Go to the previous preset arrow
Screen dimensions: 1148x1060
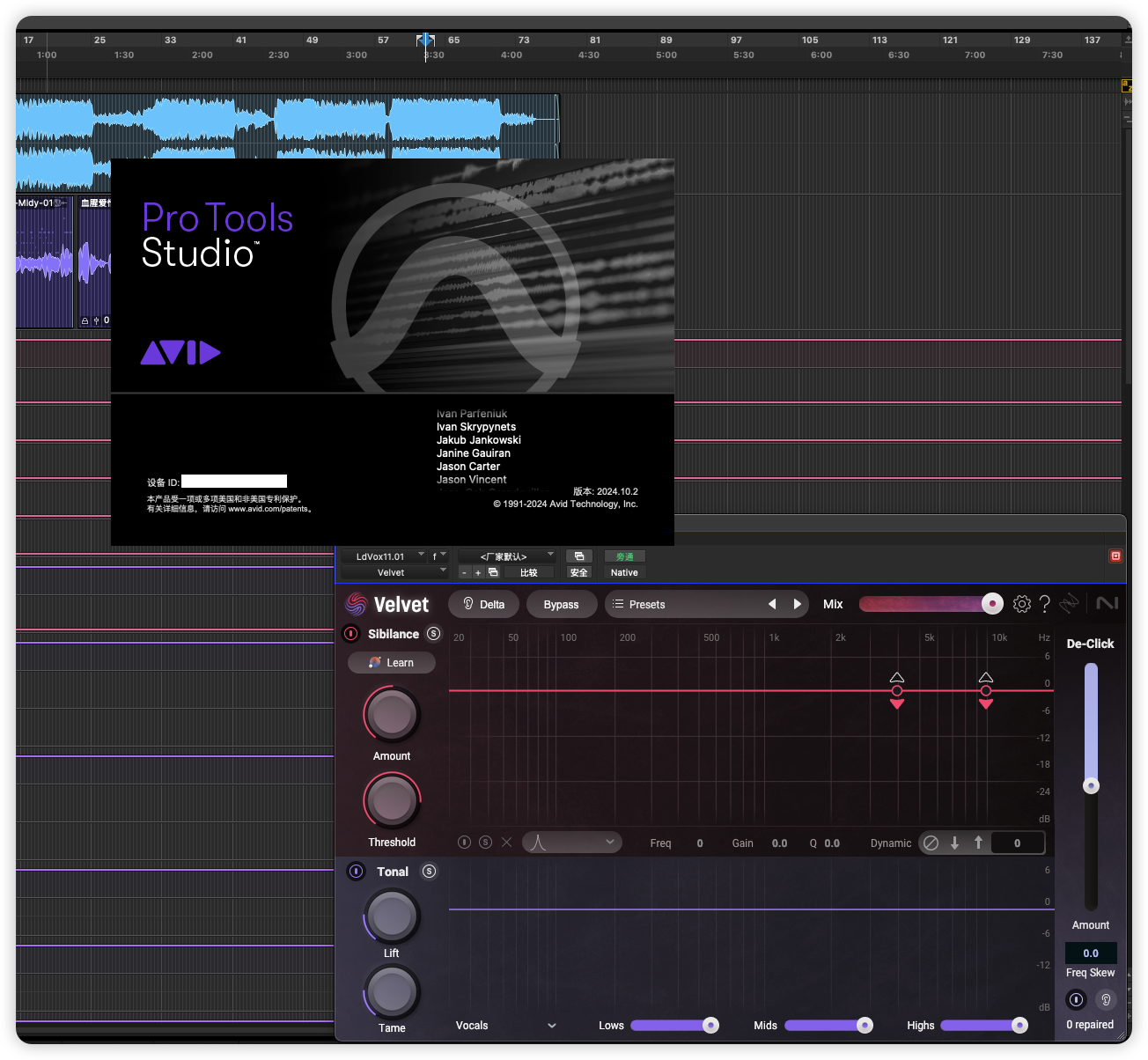click(x=772, y=604)
